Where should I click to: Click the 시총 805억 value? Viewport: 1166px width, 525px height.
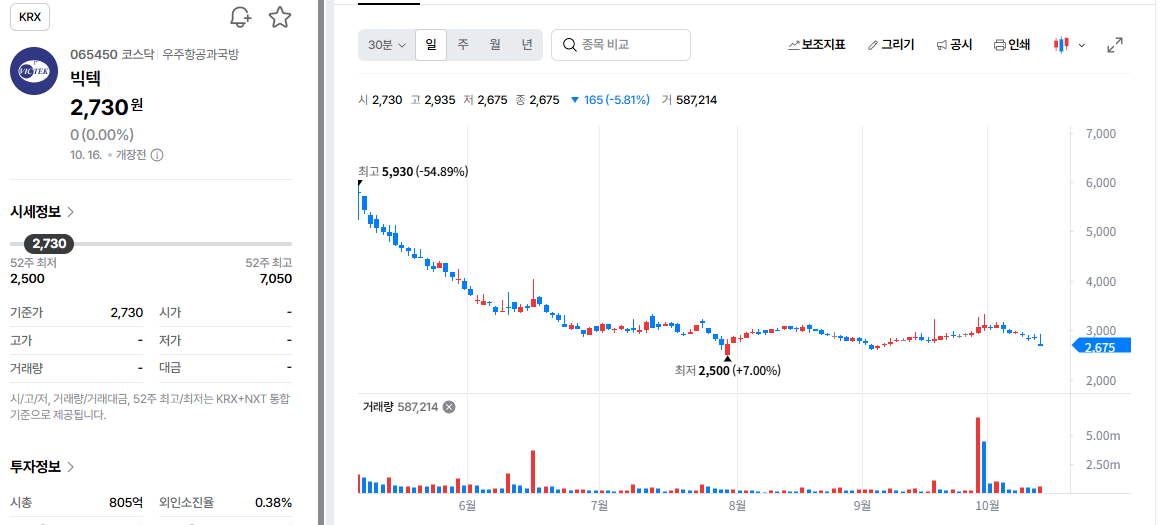[126, 503]
